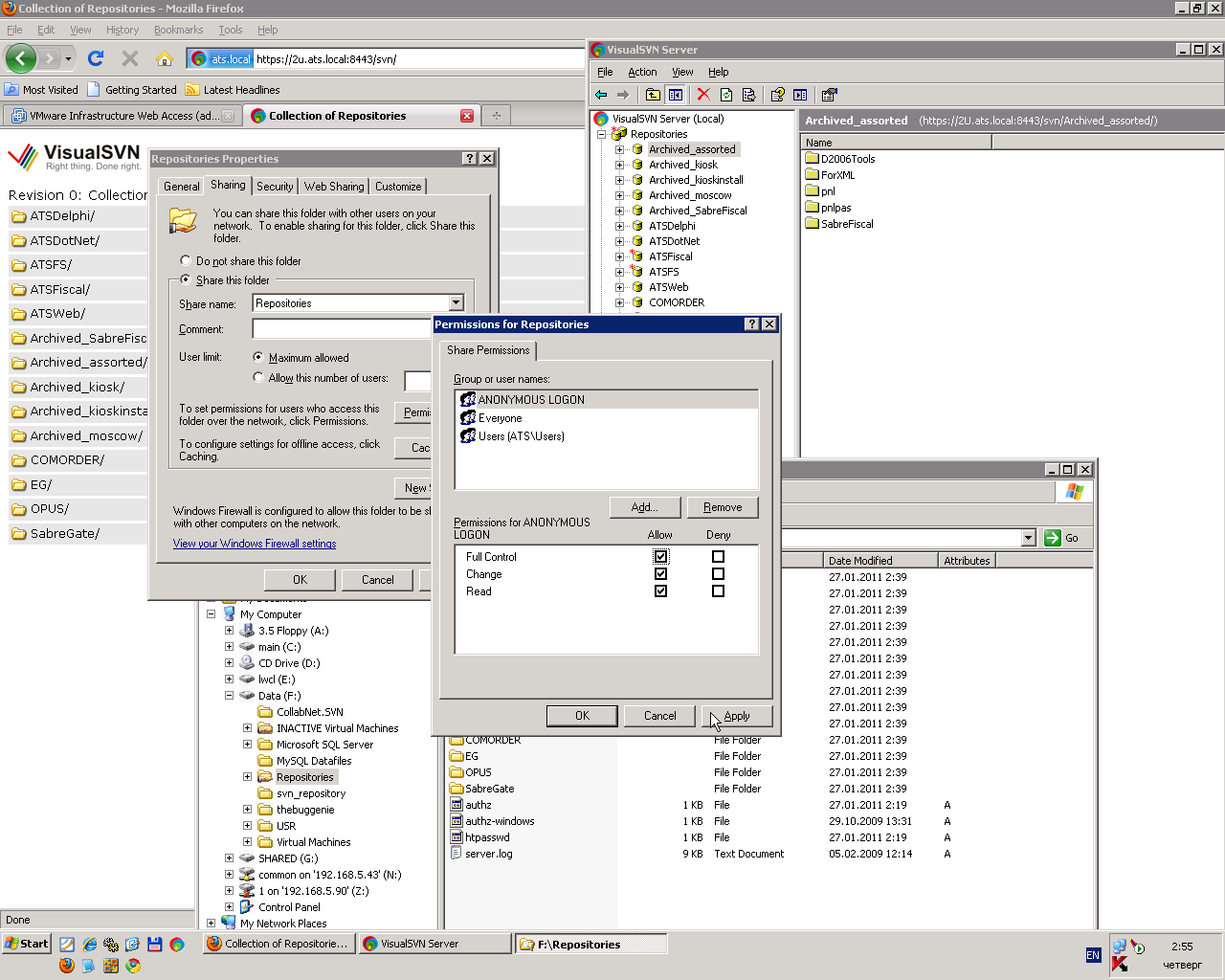The width and height of the screenshot is (1225, 980).
Task: Collapse My Computer in Explorer tree
Action: [x=211, y=614]
